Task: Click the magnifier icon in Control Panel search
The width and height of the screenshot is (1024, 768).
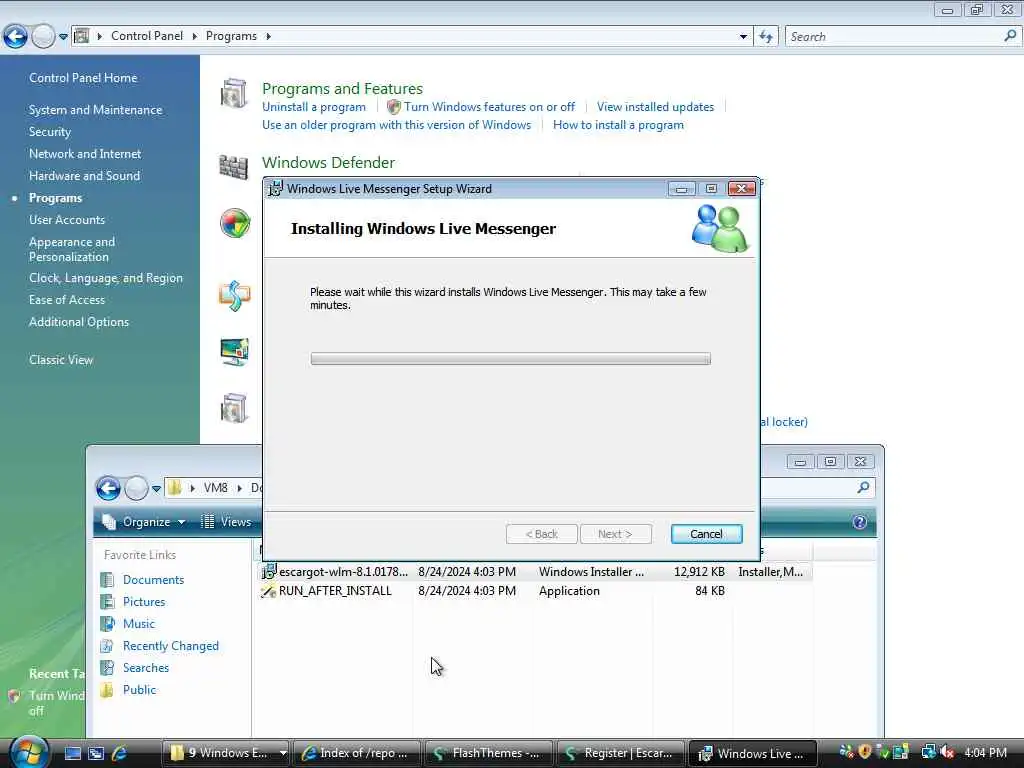Action: (x=1010, y=37)
